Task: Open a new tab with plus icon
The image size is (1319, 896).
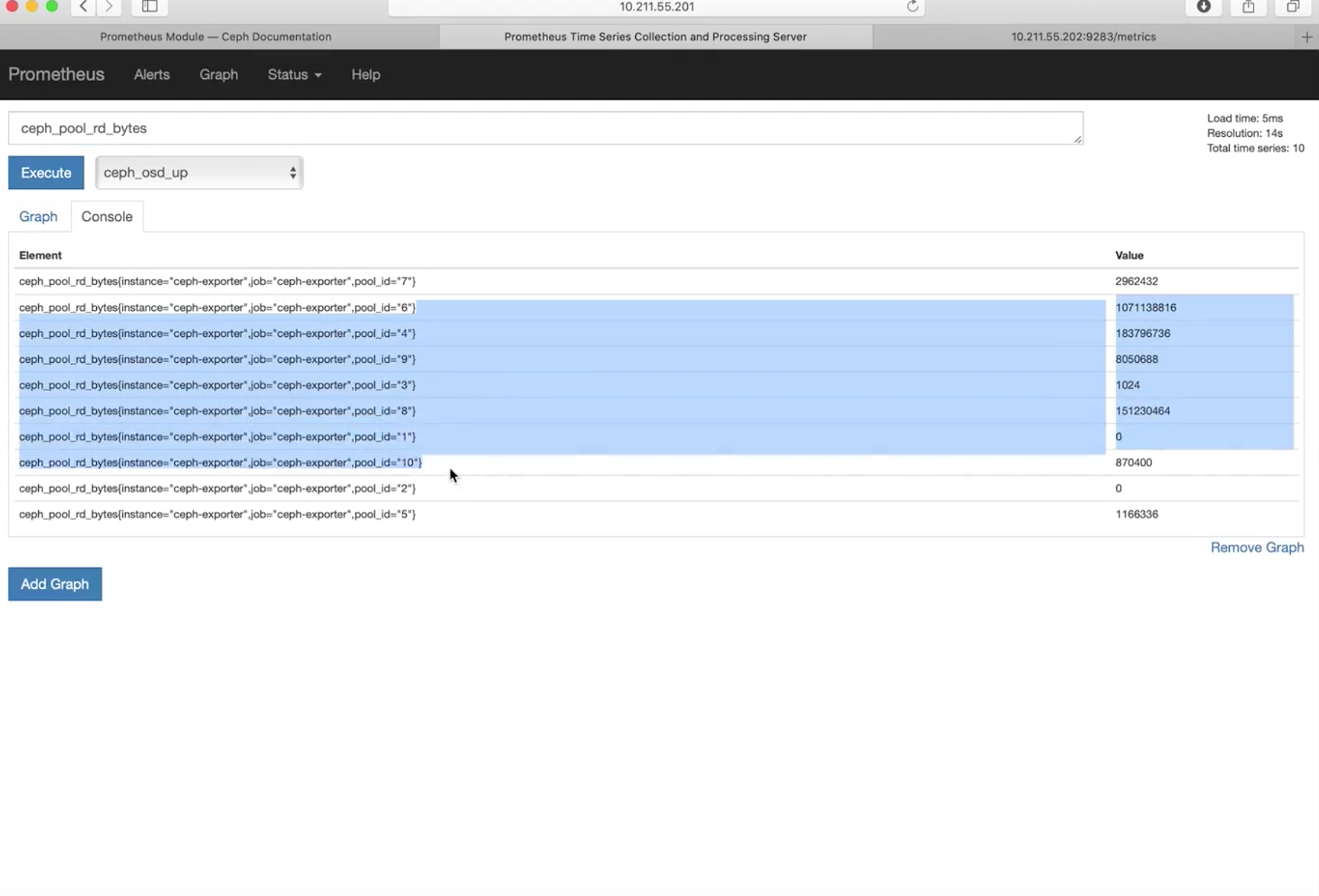Action: coord(1306,37)
